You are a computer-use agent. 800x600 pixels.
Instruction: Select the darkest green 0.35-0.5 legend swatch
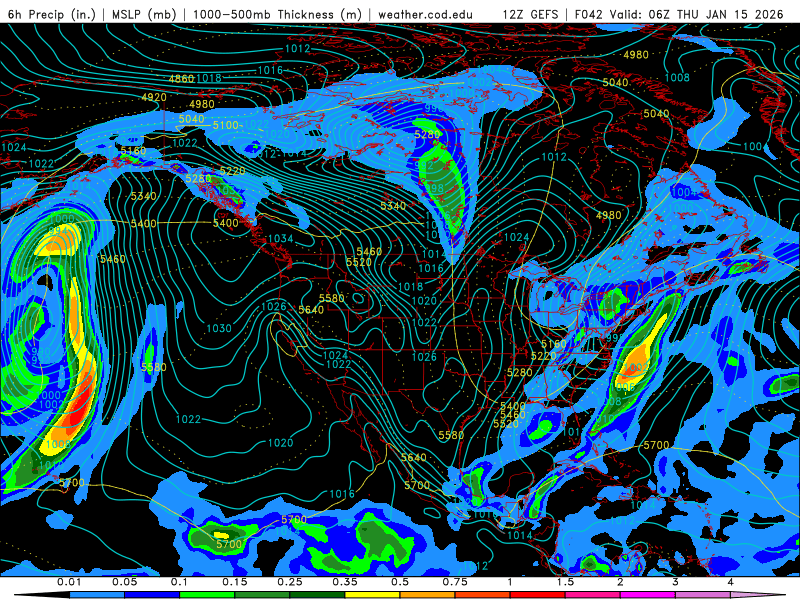[x=317, y=595]
